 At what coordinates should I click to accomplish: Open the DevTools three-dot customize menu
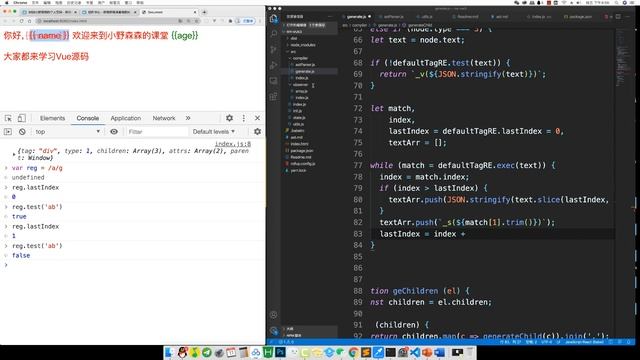[244, 118]
